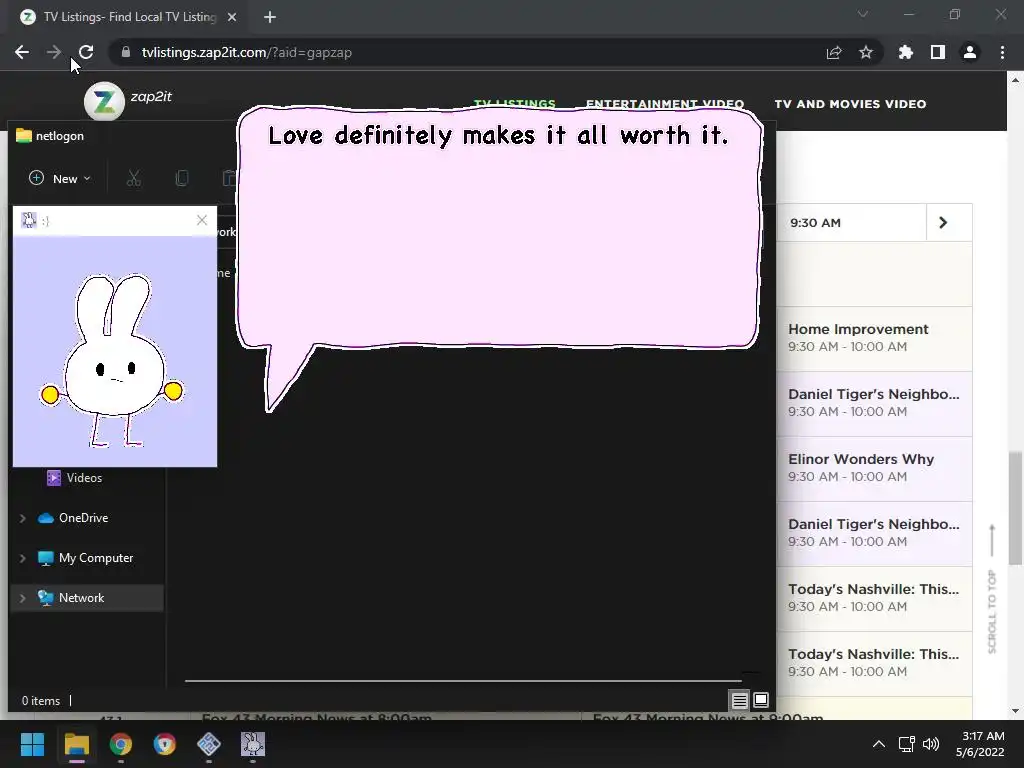The height and width of the screenshot is (768, 1024).
Task: Open Chrome's tab search chevron
Action: (863, 14)
